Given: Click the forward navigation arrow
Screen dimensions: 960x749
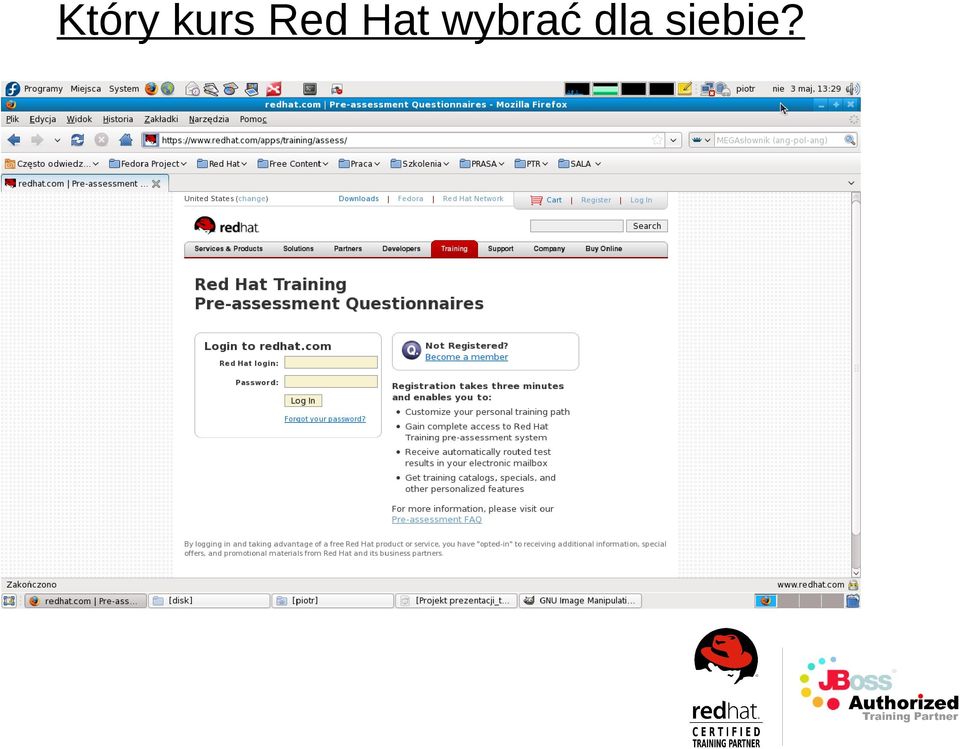Looking at the screenshot, I should 37,140.
